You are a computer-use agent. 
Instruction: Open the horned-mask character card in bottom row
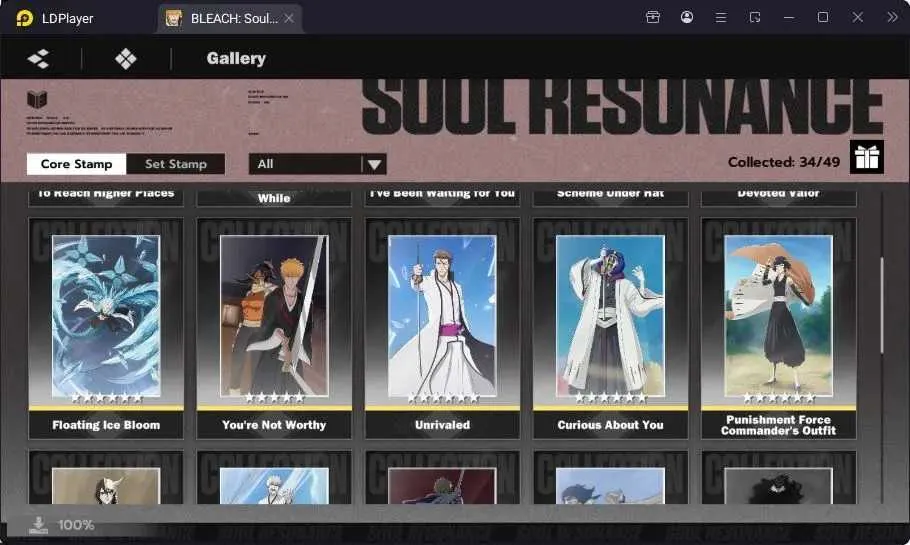click(106, 477)
